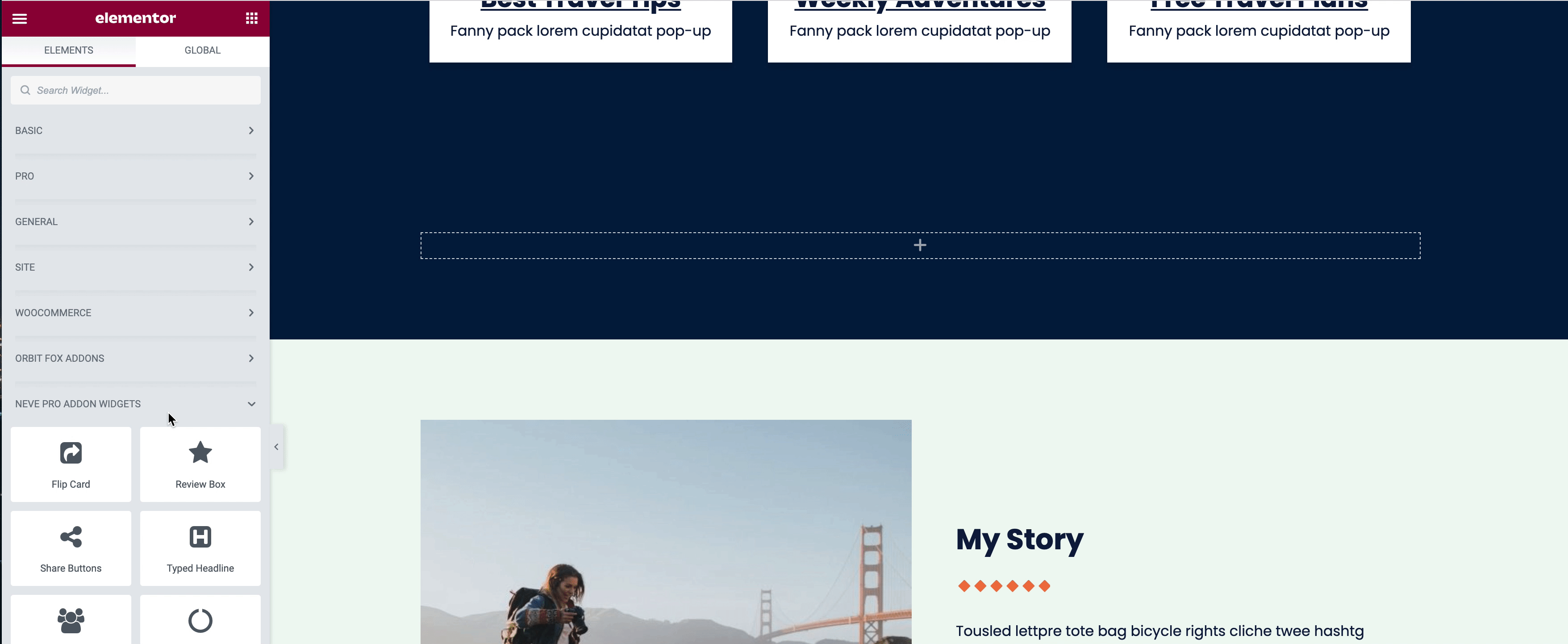
Task: Open the Weekly Adventures heading link
Action: [x=920, y=5]
